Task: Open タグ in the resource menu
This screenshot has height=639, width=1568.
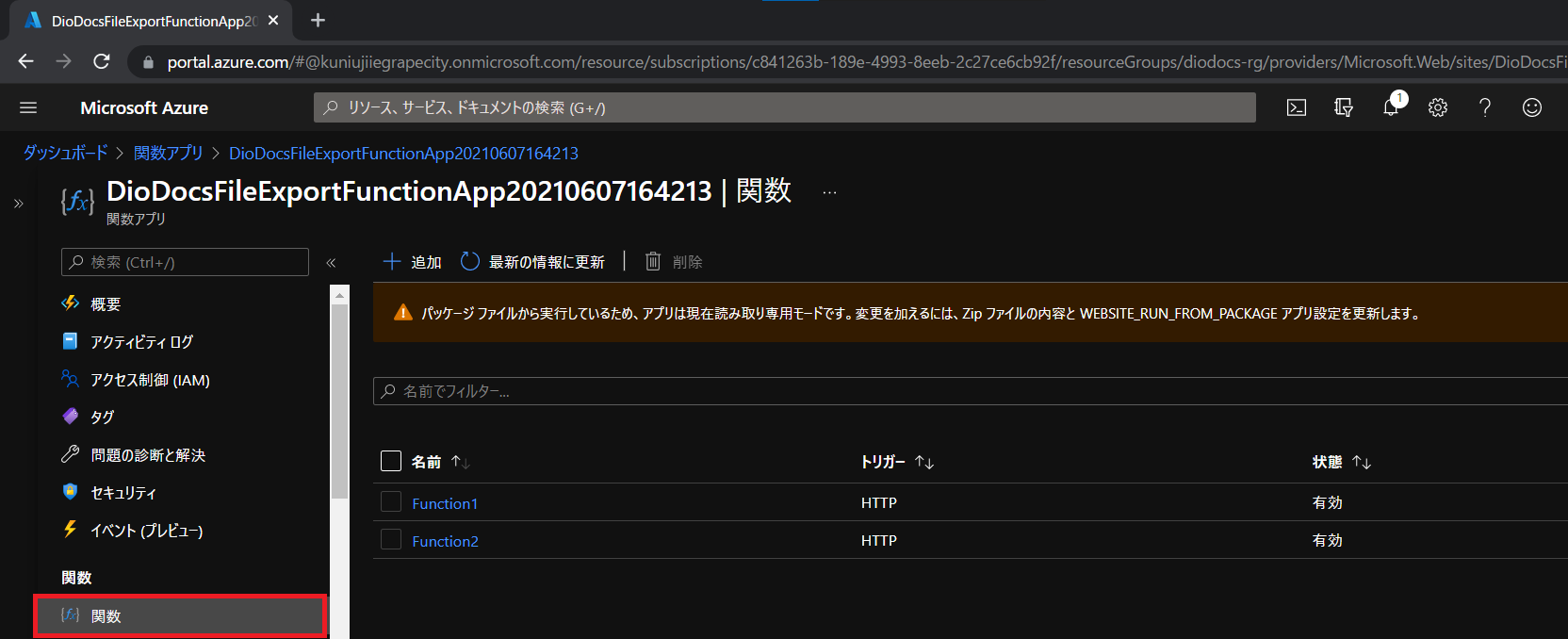Action: pos(102,417)
